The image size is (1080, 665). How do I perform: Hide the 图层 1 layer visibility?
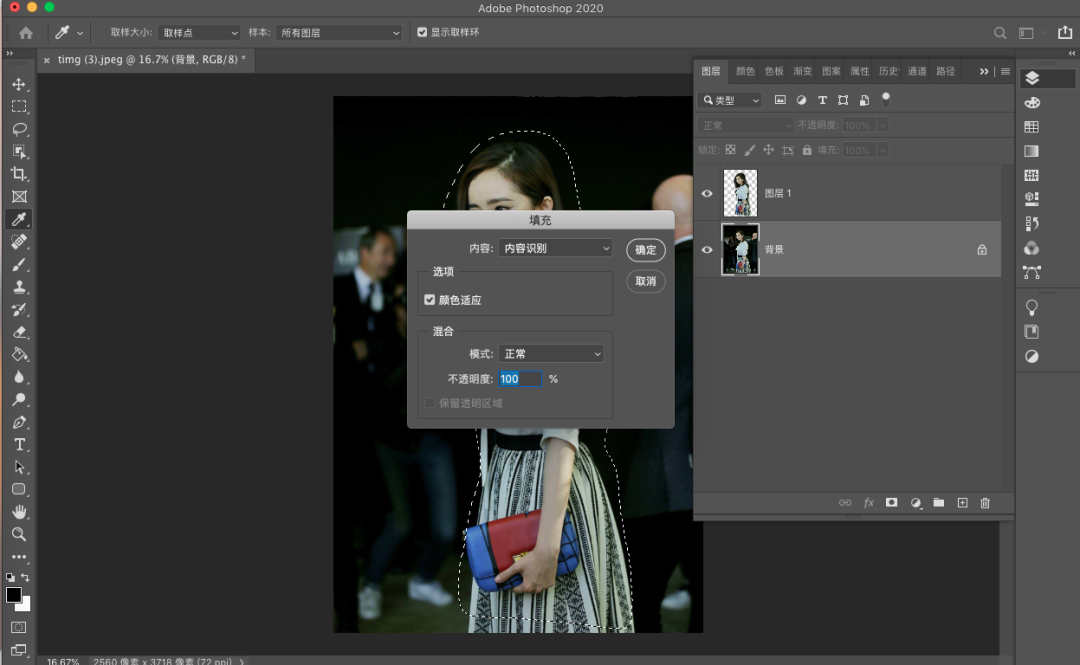(707, 194)
